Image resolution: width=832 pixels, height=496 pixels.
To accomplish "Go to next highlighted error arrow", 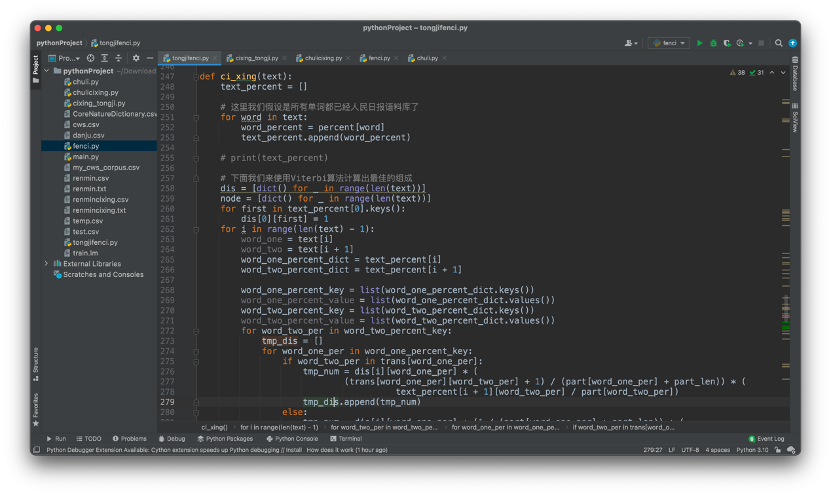I will coord(783,73).
